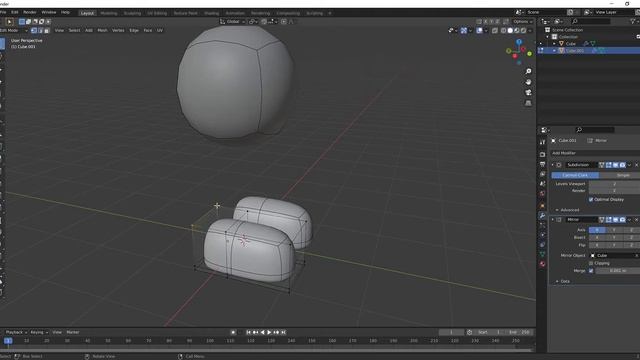Click the Merge distance value field

[x=618, y=271]
